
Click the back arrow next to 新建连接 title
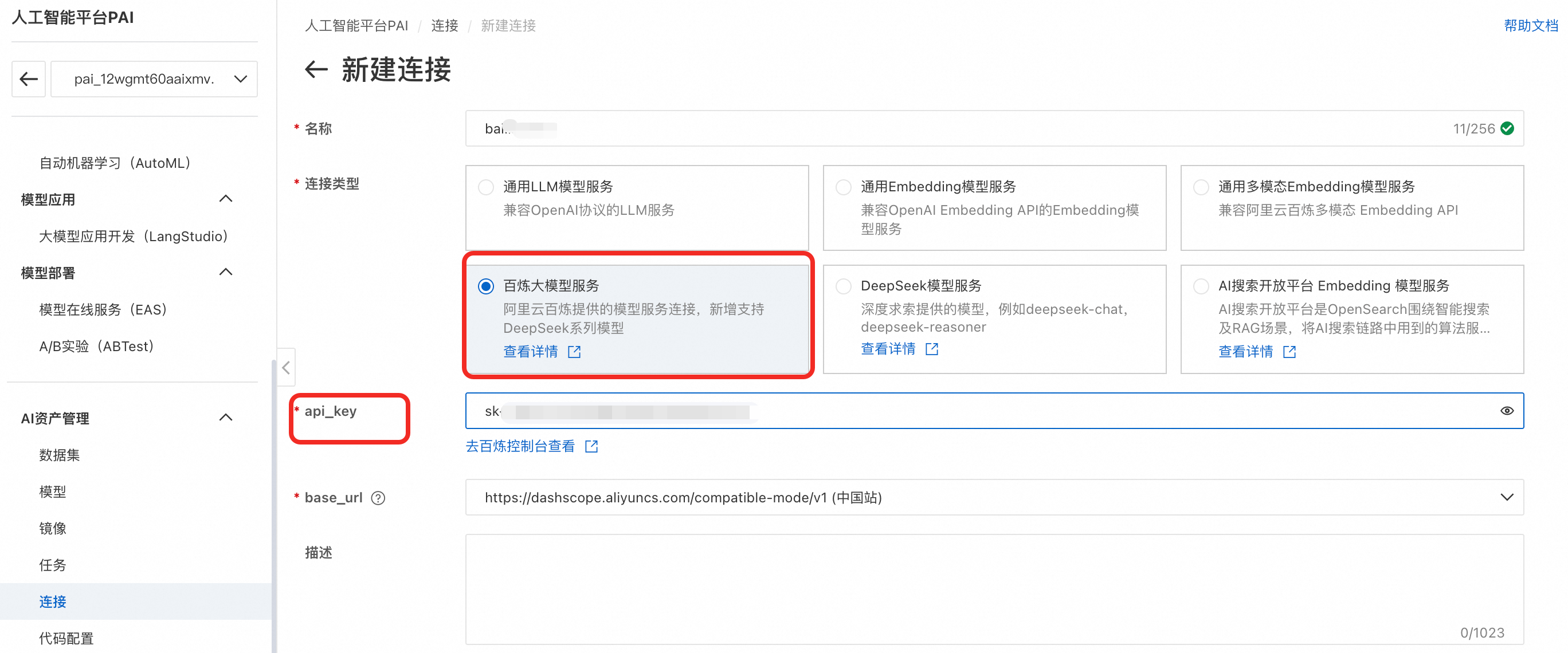click(x=316, y=69)
